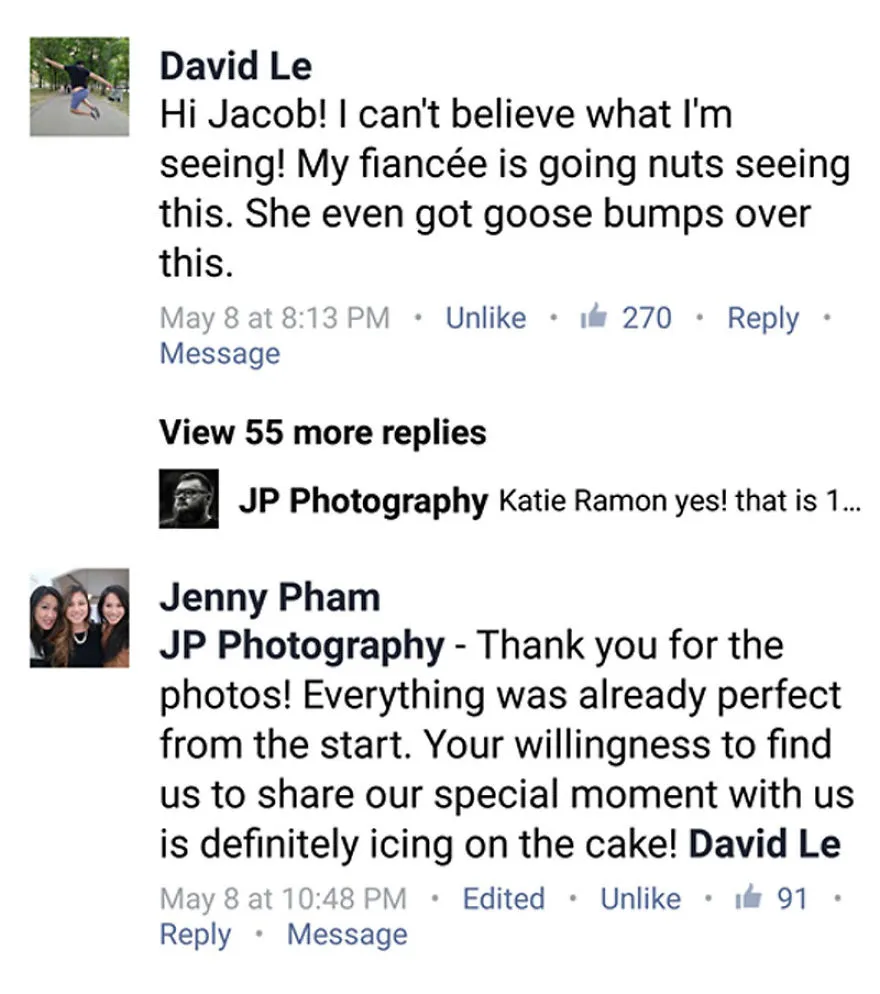Open David Le's name at comment top
880x994 pixels.
[x=236, y=66]
